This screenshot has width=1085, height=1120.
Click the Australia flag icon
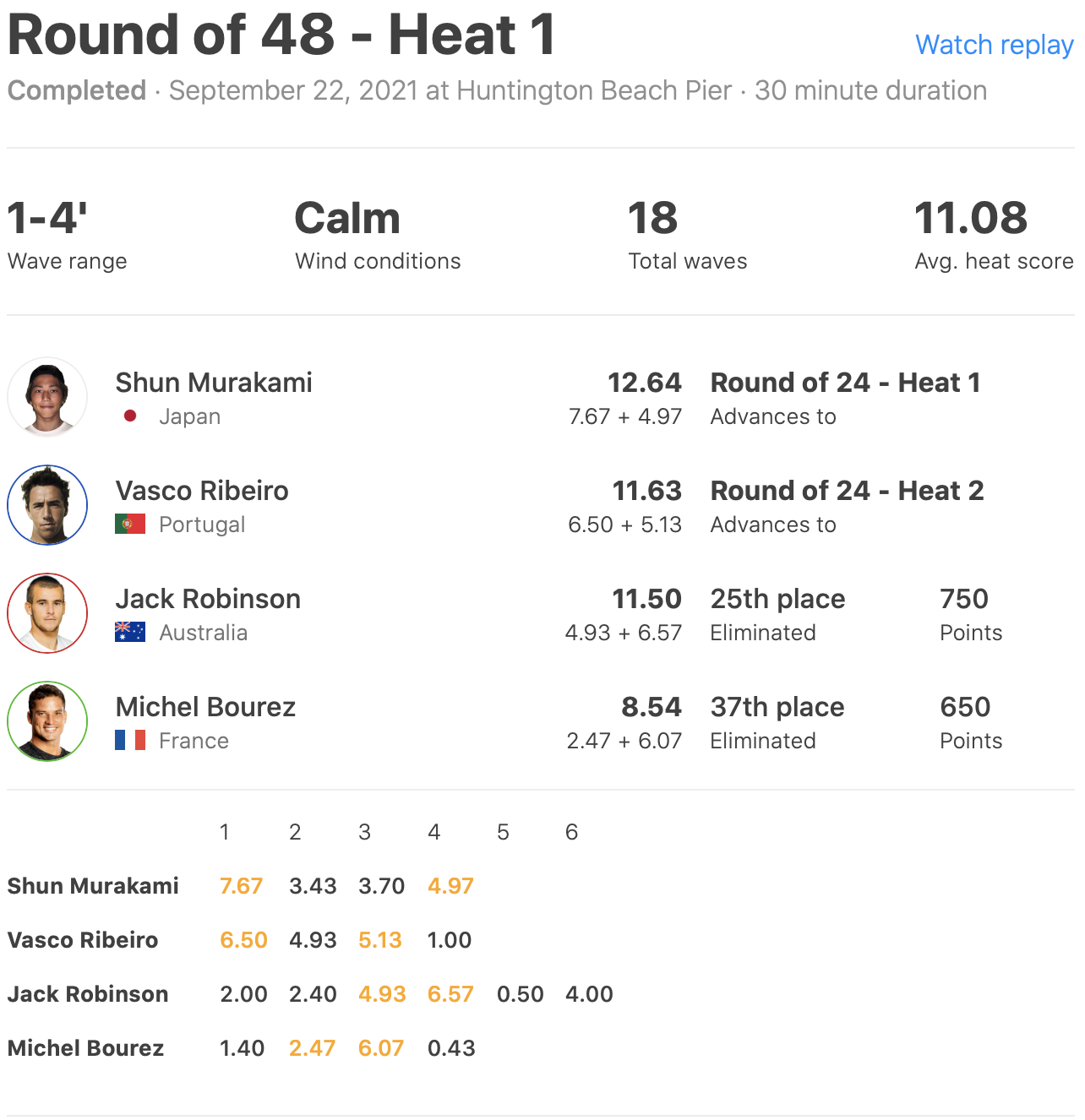tap(130, 633)
